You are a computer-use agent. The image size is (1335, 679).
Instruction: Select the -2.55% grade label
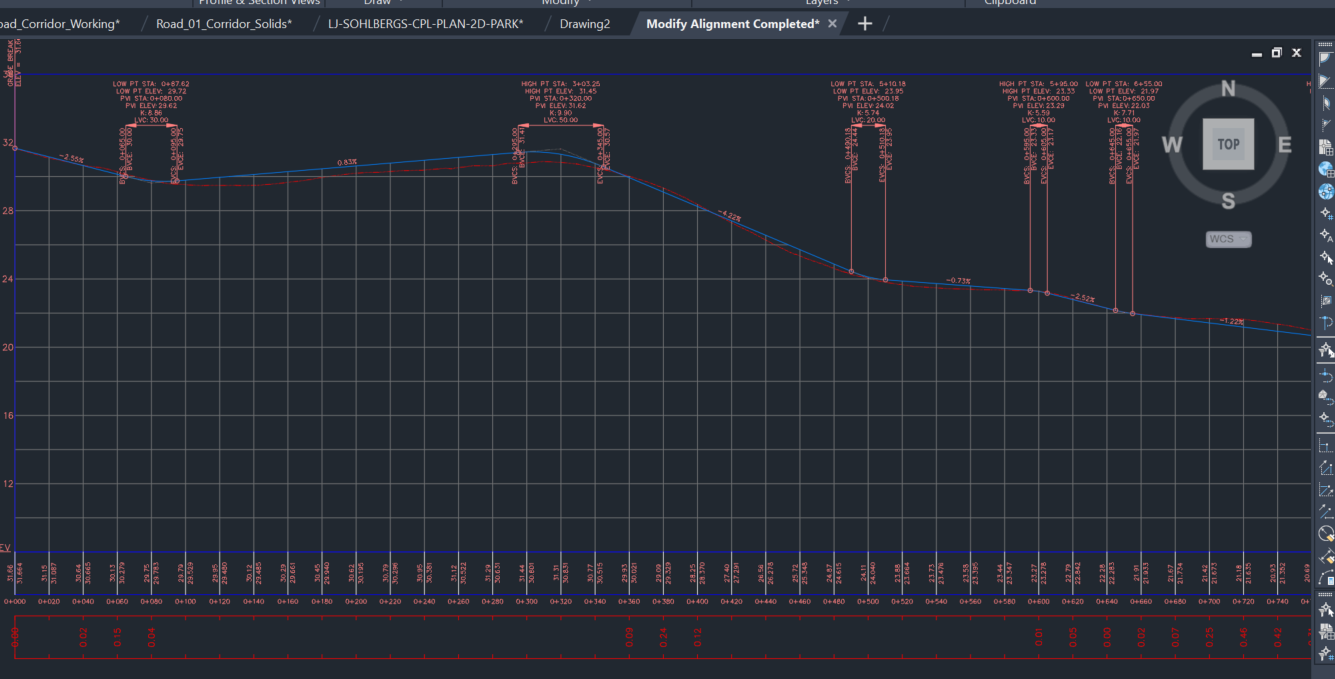point(71,157)
